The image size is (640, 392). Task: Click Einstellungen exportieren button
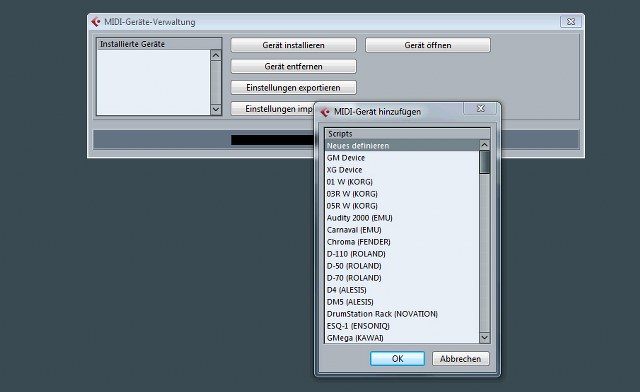(x=293, y=88)
